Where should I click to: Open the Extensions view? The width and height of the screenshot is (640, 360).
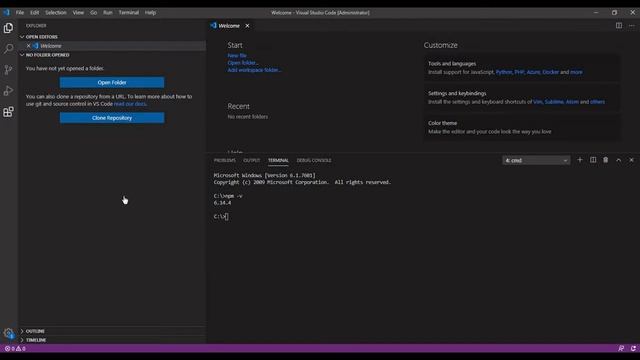click(x=8, y=112)
